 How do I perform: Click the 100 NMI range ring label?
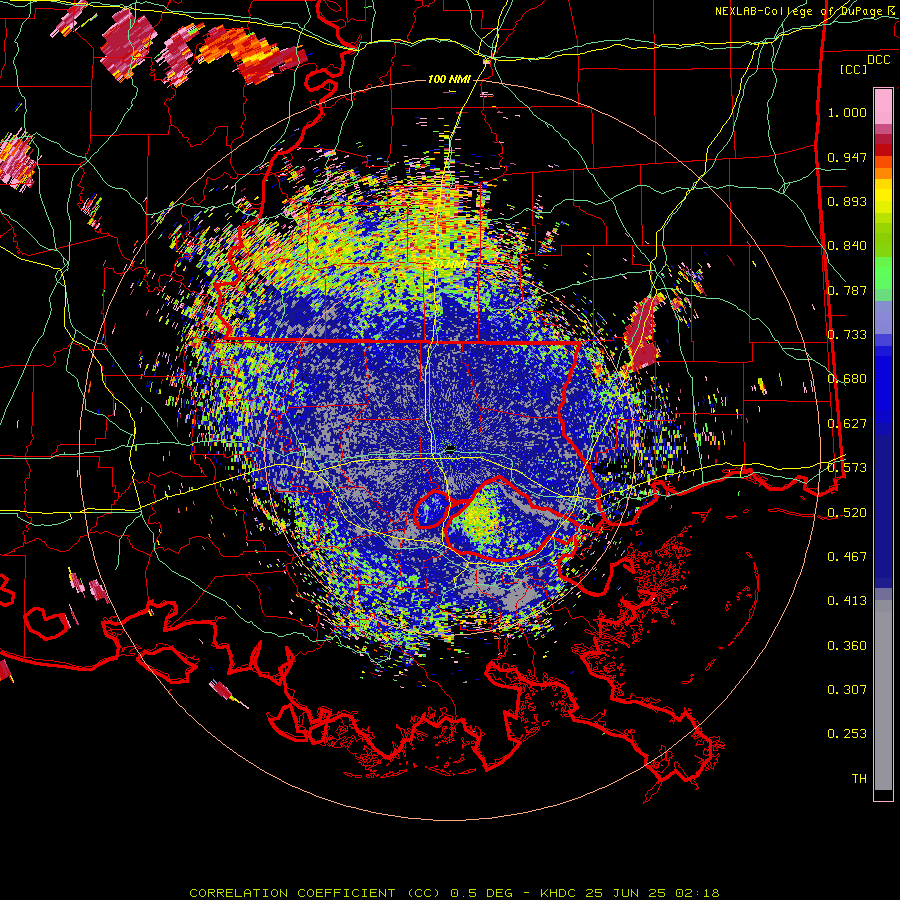pyautogui.click(x=449, y=79)
